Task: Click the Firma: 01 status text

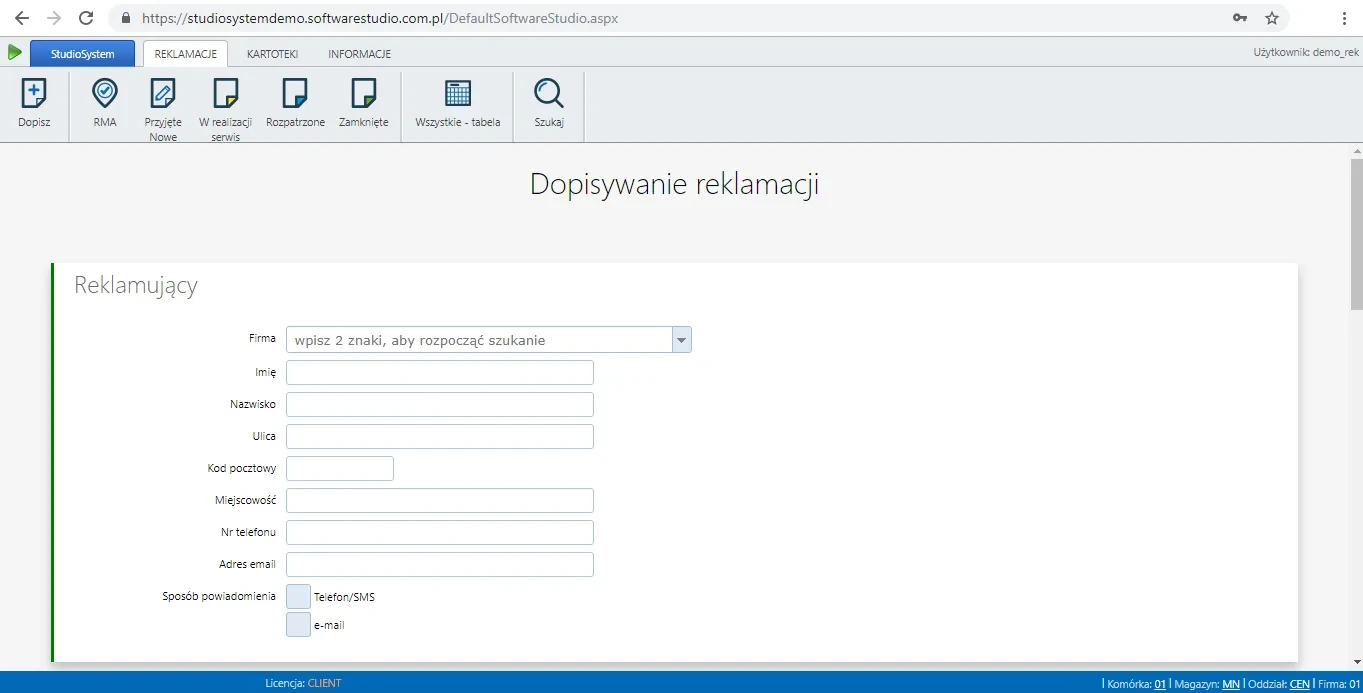Action: click(x=1340, y=684)
